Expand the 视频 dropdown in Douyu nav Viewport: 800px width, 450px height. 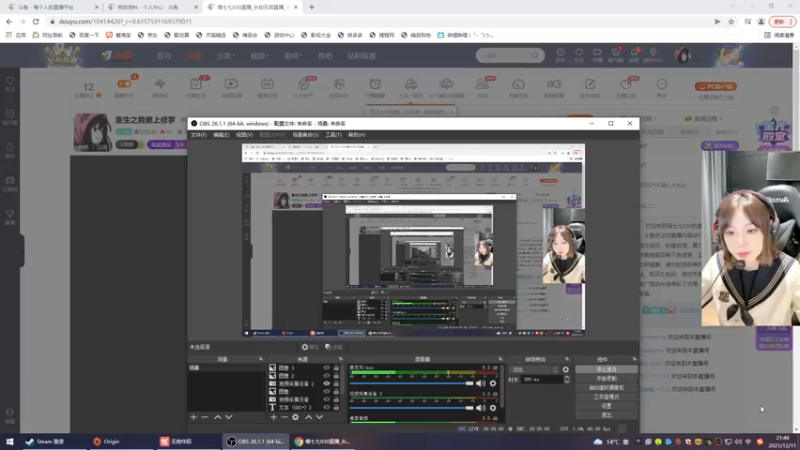coord(259,56)
